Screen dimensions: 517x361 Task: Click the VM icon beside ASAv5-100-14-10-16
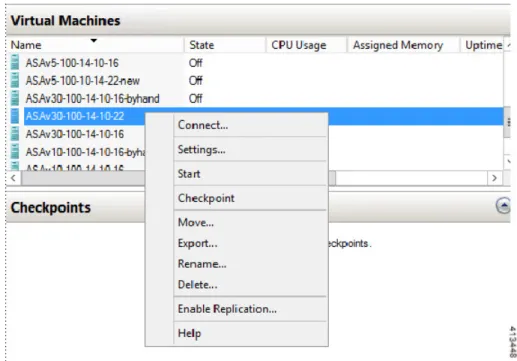15,62
